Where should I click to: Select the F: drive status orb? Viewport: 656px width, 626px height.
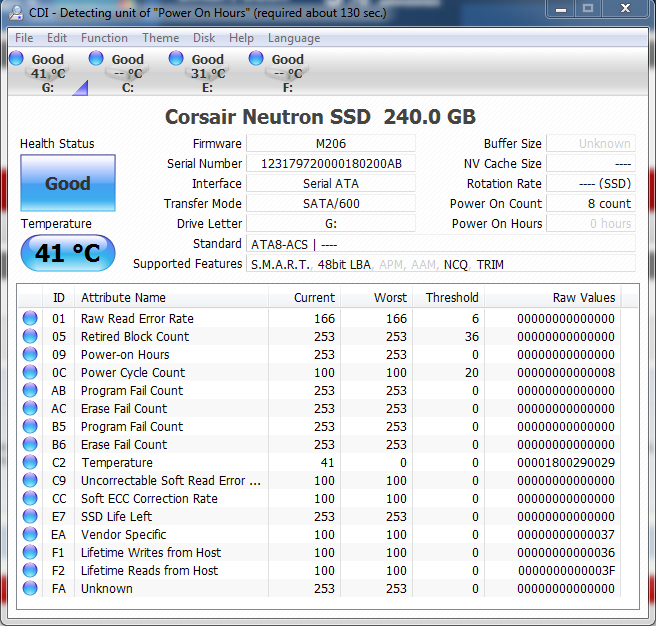pos(257,59)
